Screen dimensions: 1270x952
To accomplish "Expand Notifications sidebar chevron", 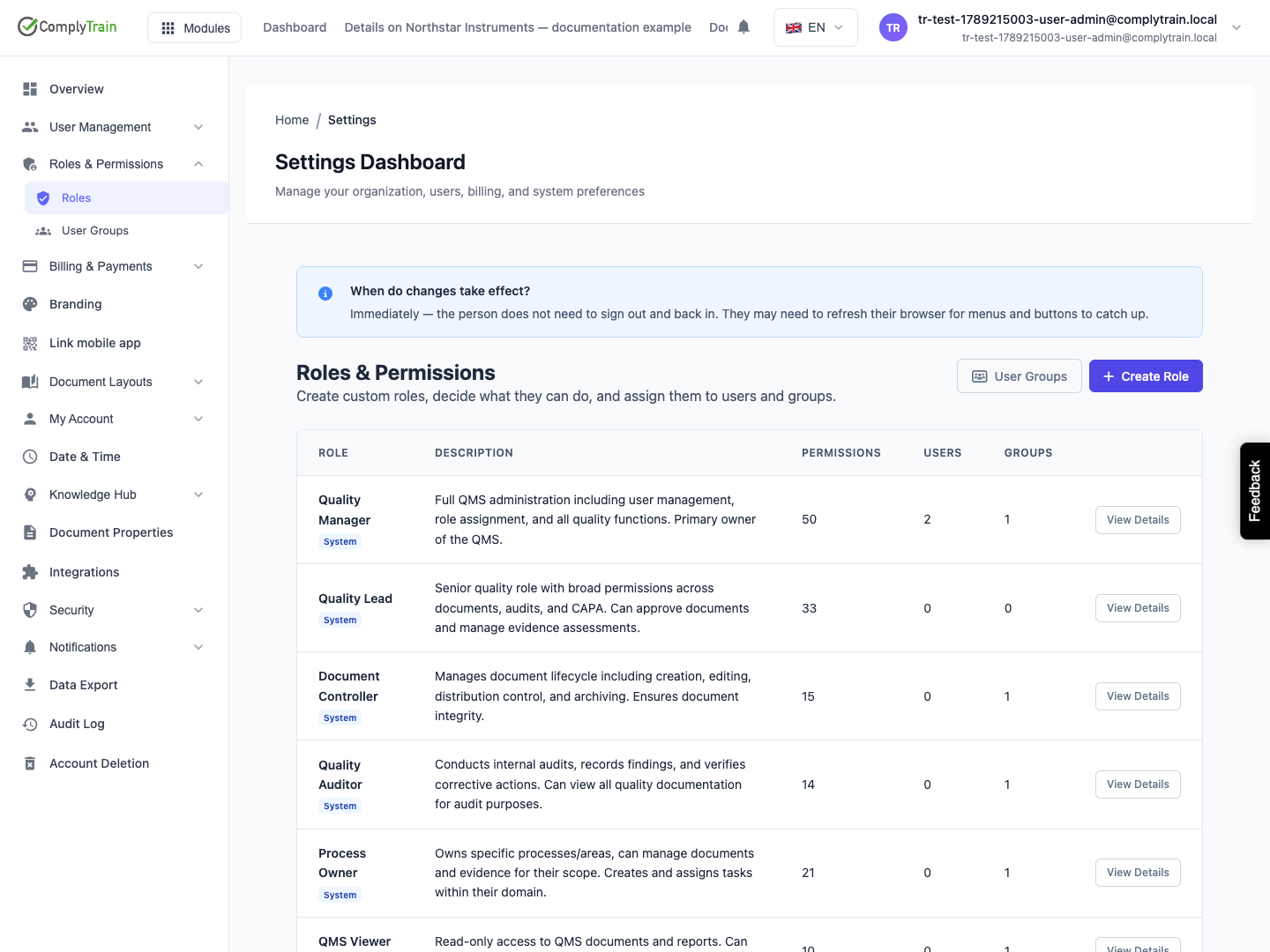I will pos(198,647).
